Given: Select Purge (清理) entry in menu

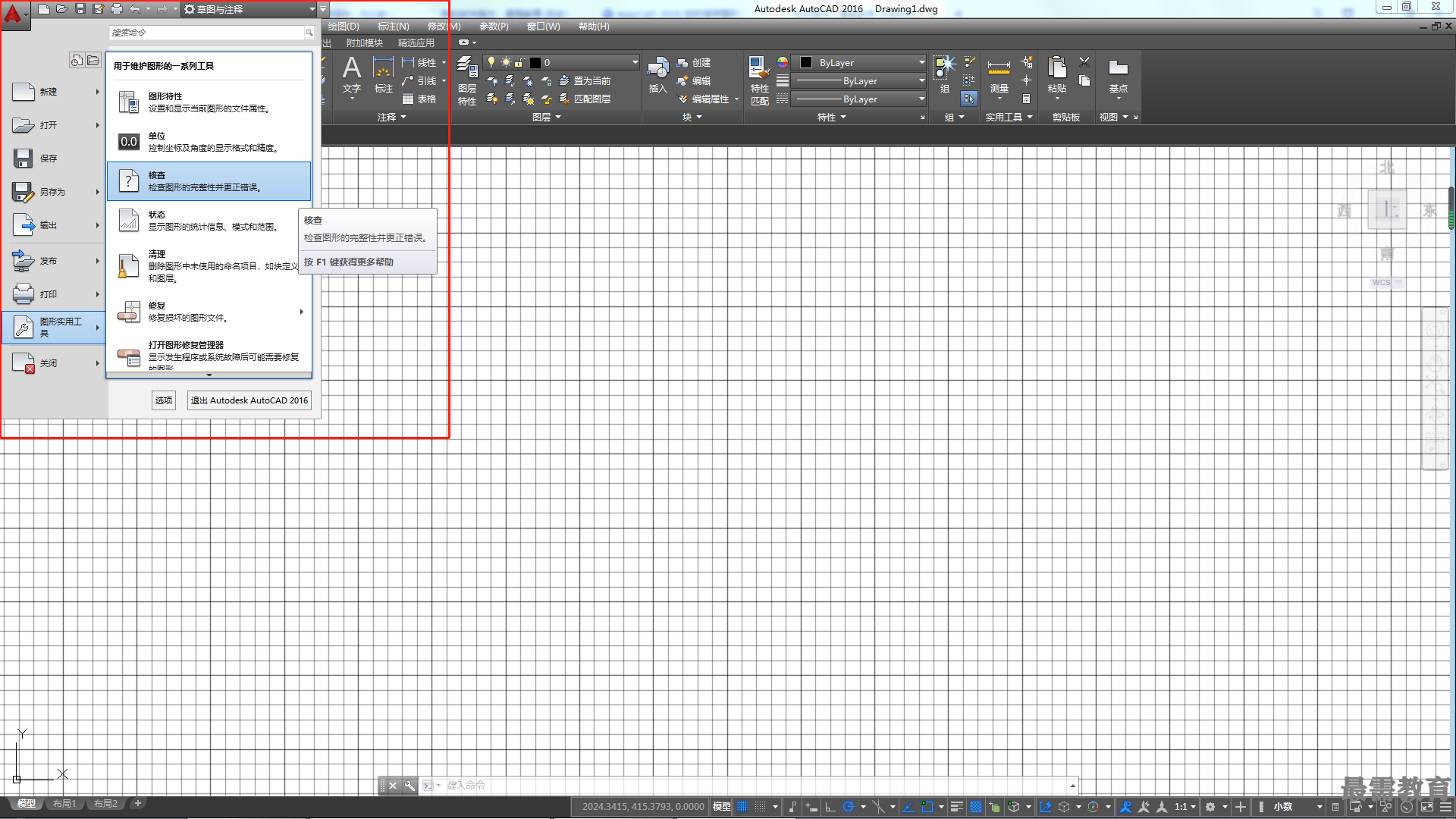Looking at the screenshot, I should pyautogui.click(x=209, y=266).
